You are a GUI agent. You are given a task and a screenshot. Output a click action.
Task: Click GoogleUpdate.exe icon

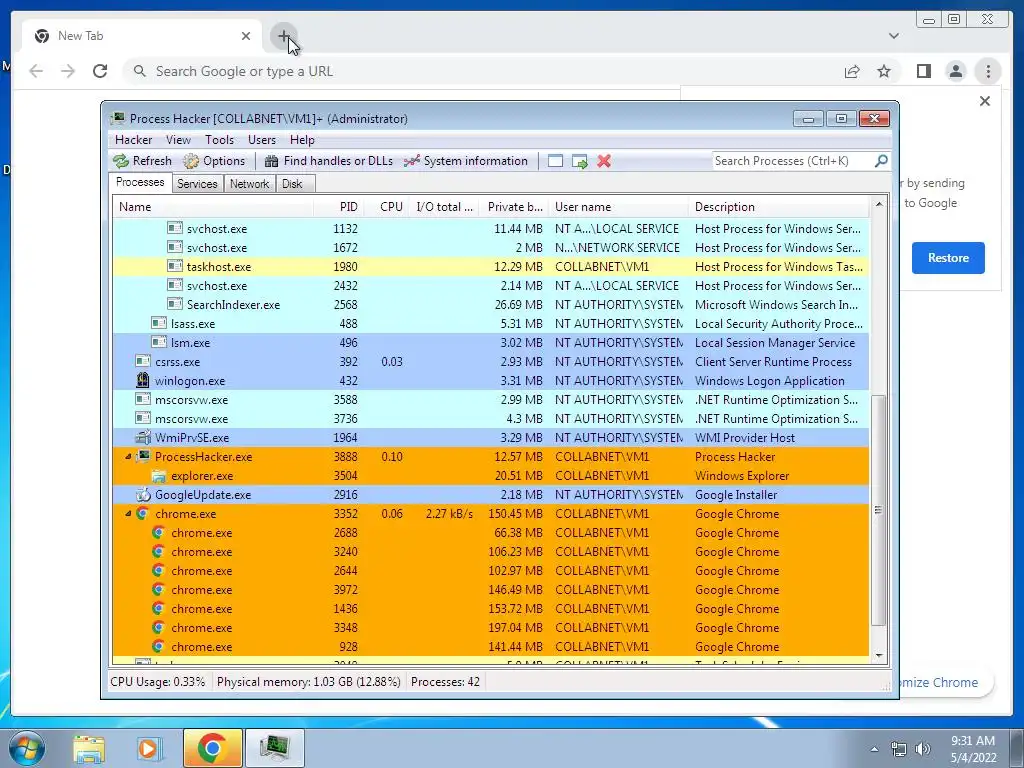tap(142, 494)
